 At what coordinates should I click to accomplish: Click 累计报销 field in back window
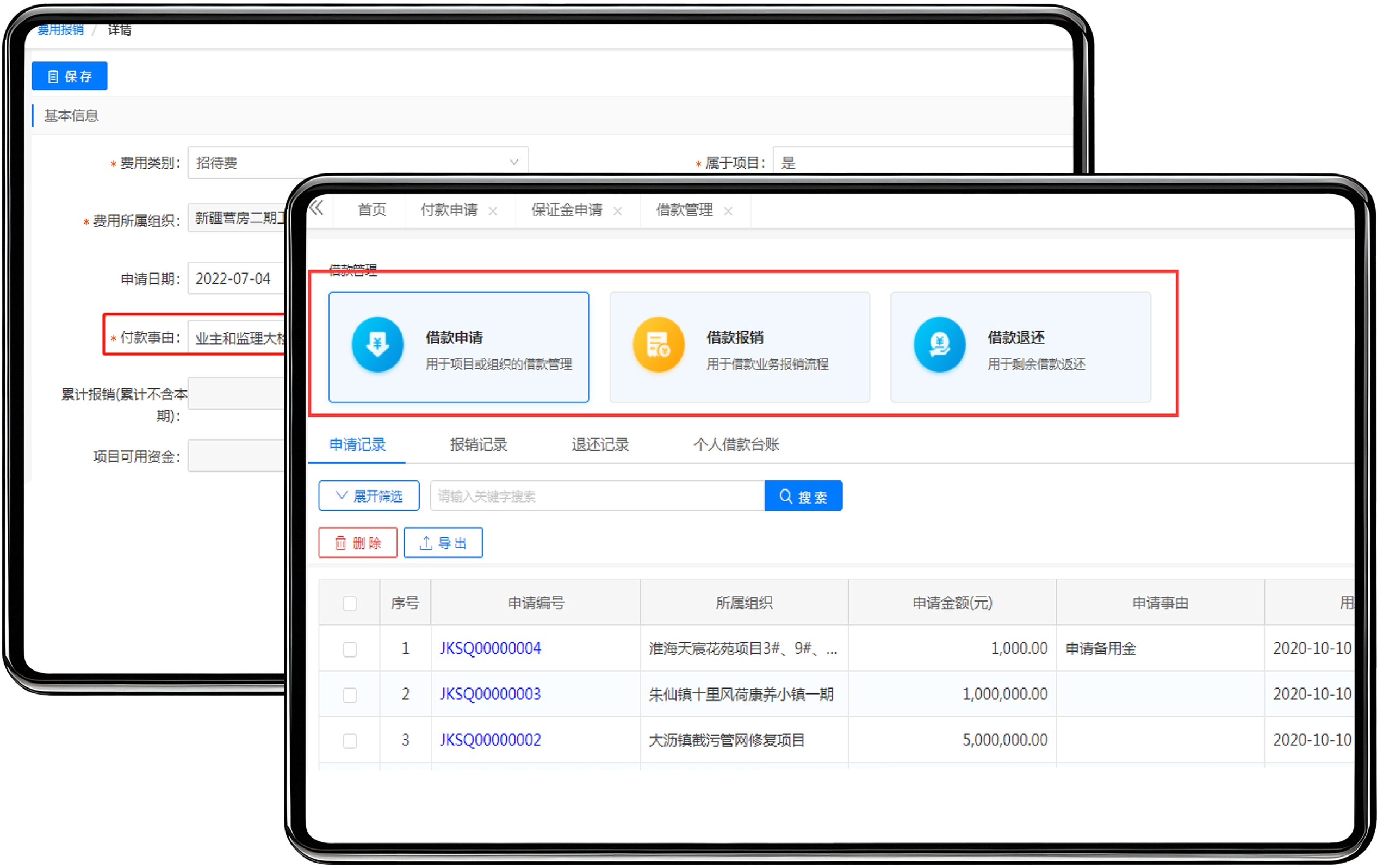(236, 393)
